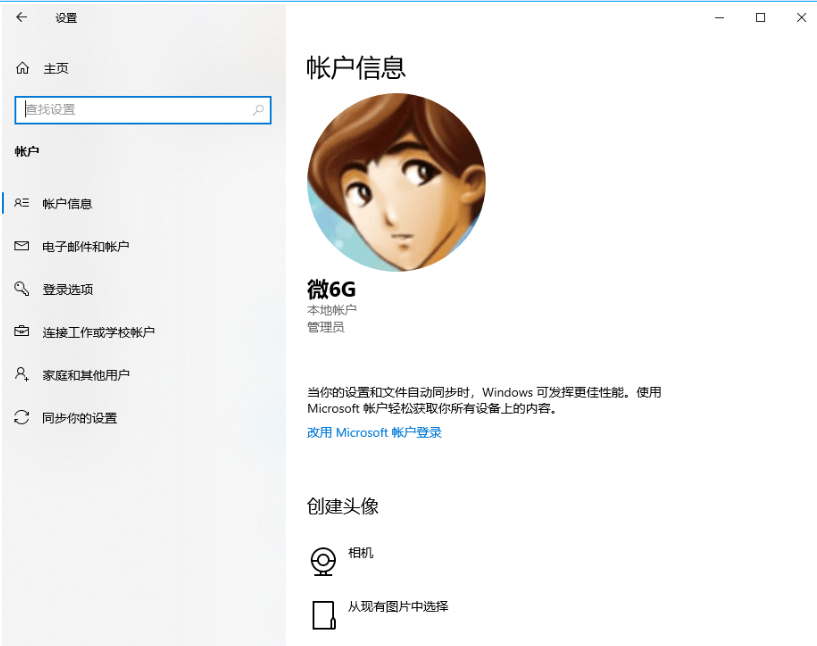This screenshot has width=817, height=646.
Task: Click the key icon for 登录选项
Action: 21,289
